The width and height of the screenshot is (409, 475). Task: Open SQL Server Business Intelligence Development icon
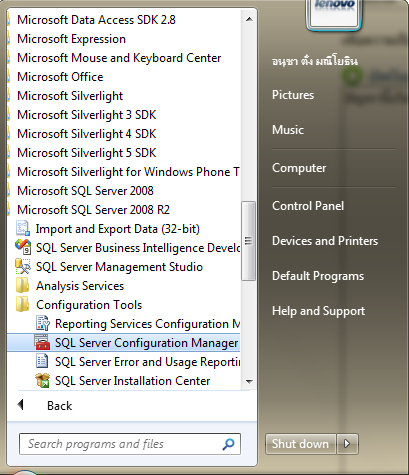[23, 248]
